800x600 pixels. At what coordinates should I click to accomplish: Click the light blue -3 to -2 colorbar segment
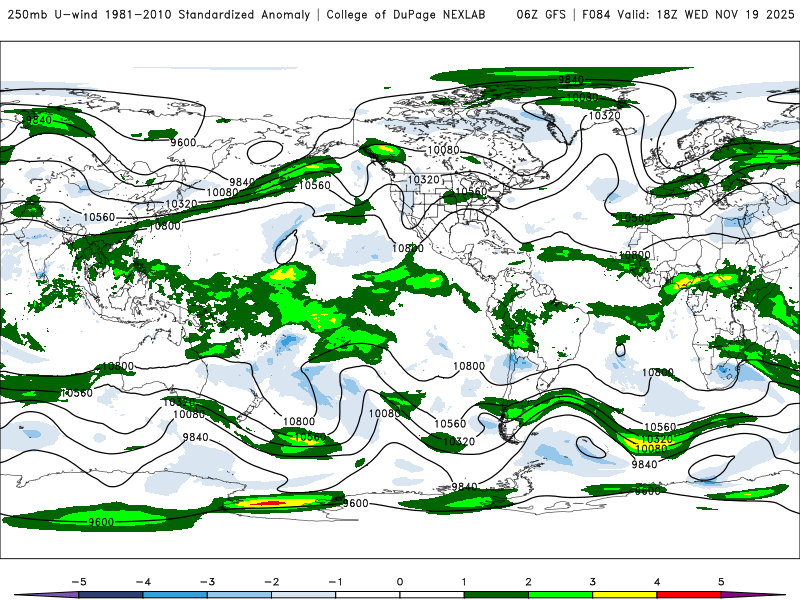239,595
